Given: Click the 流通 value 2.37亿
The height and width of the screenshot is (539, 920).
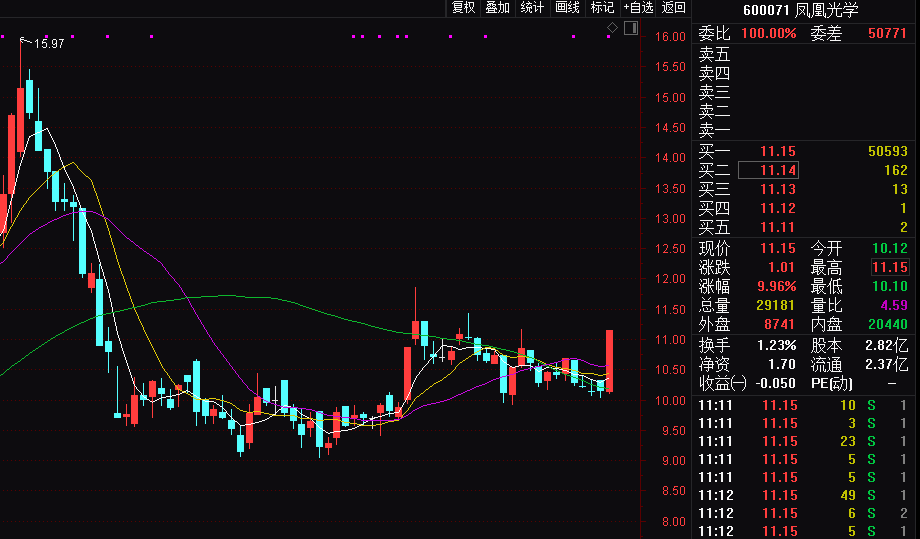Looking at the screenshot, I should [x=887, y=364].
